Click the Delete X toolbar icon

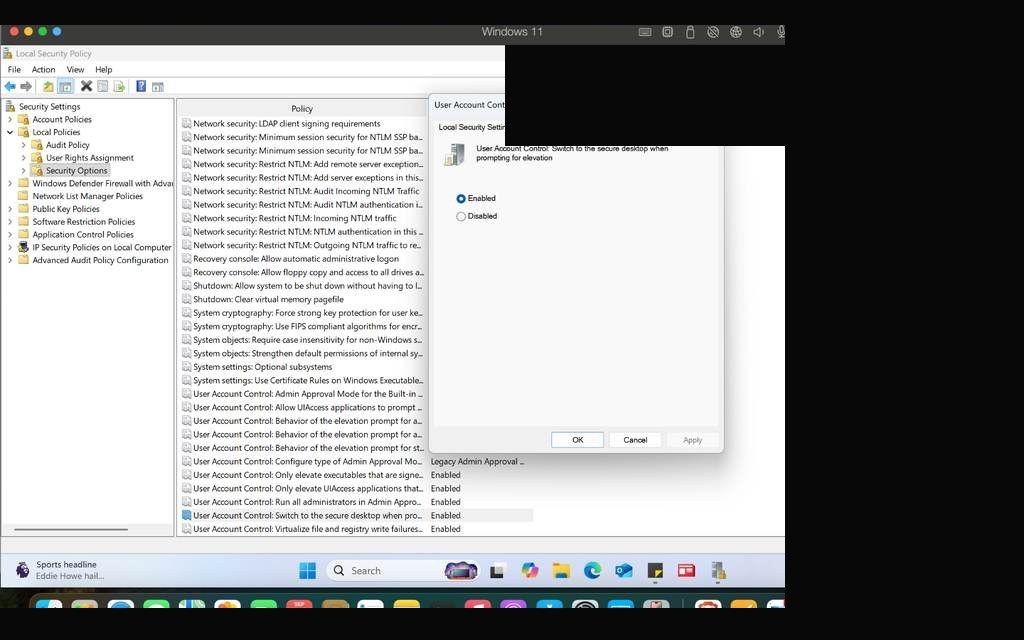pos(86,86)
